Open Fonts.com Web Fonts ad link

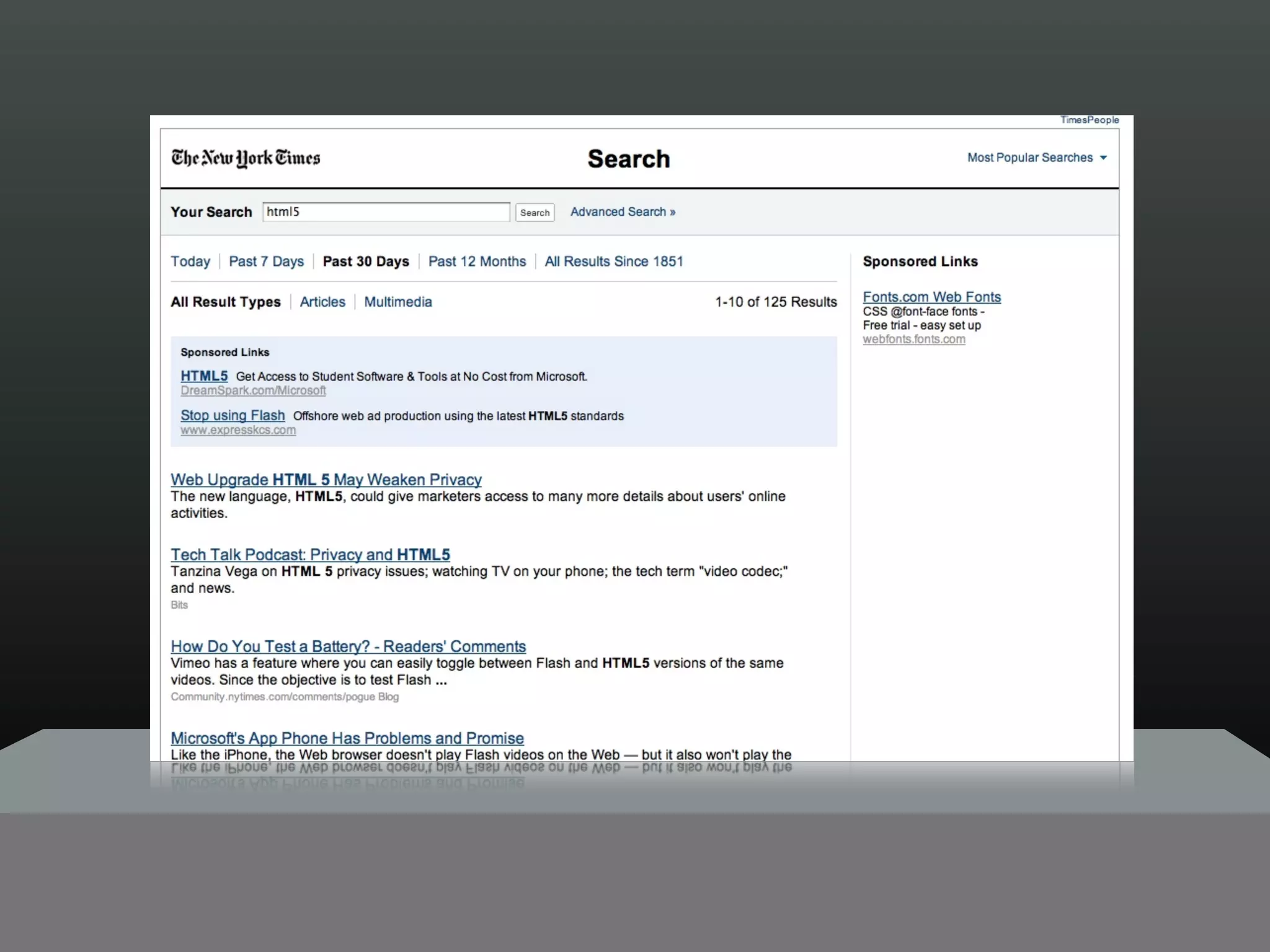(x=931, y=297)
